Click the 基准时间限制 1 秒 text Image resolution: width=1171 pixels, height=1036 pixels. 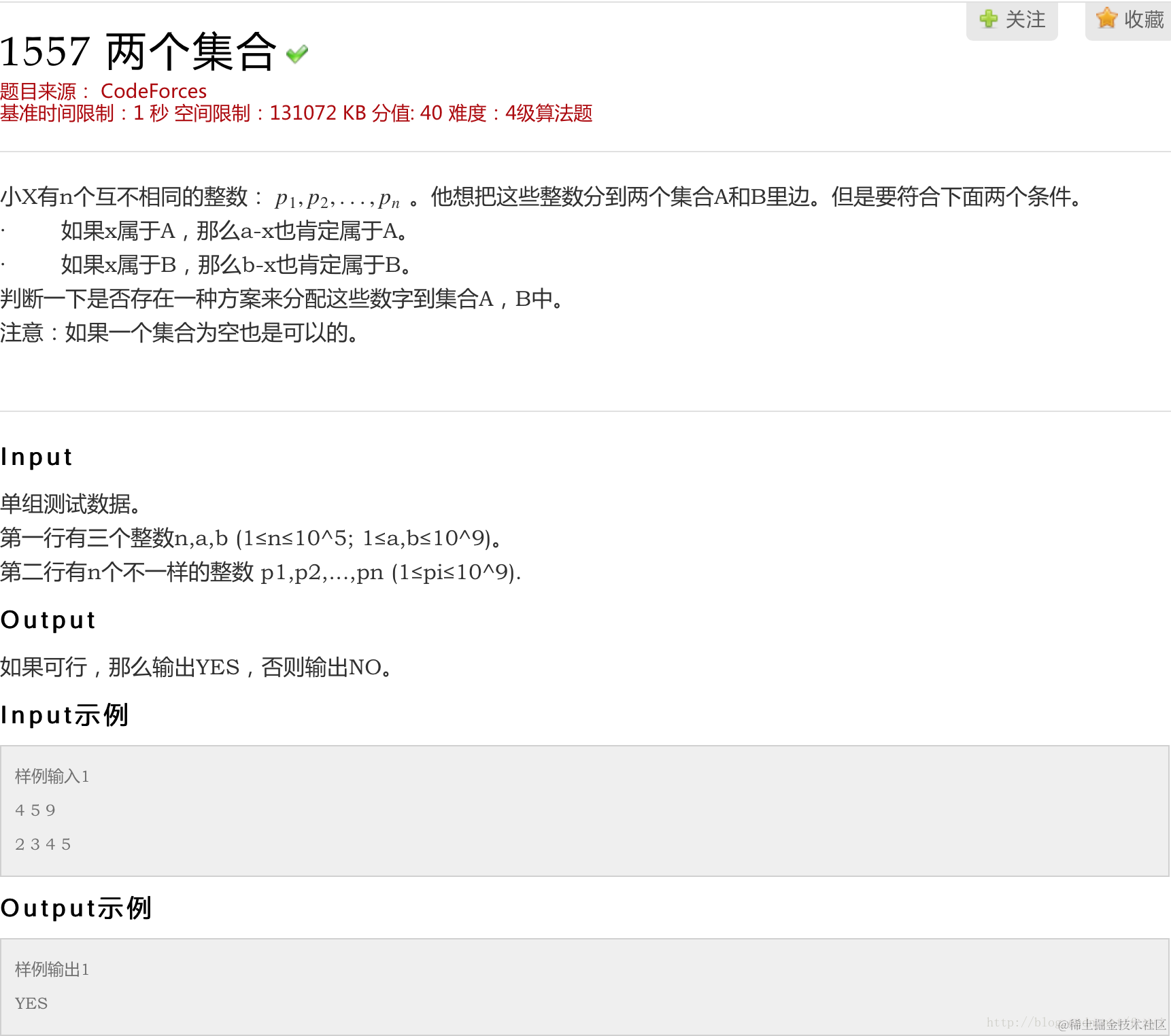[84, 113]
